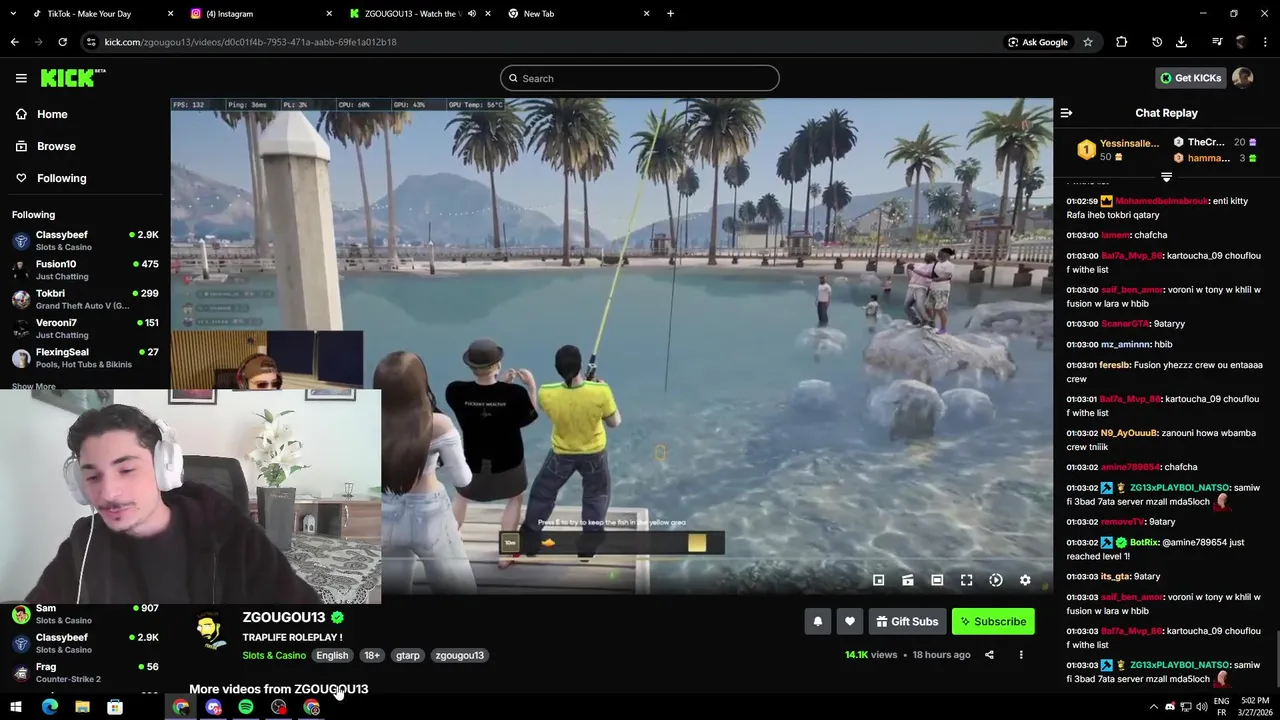Subscribe to ZGOUGOU13
This screenshot has width=1280, height=720.
point(993,622)
